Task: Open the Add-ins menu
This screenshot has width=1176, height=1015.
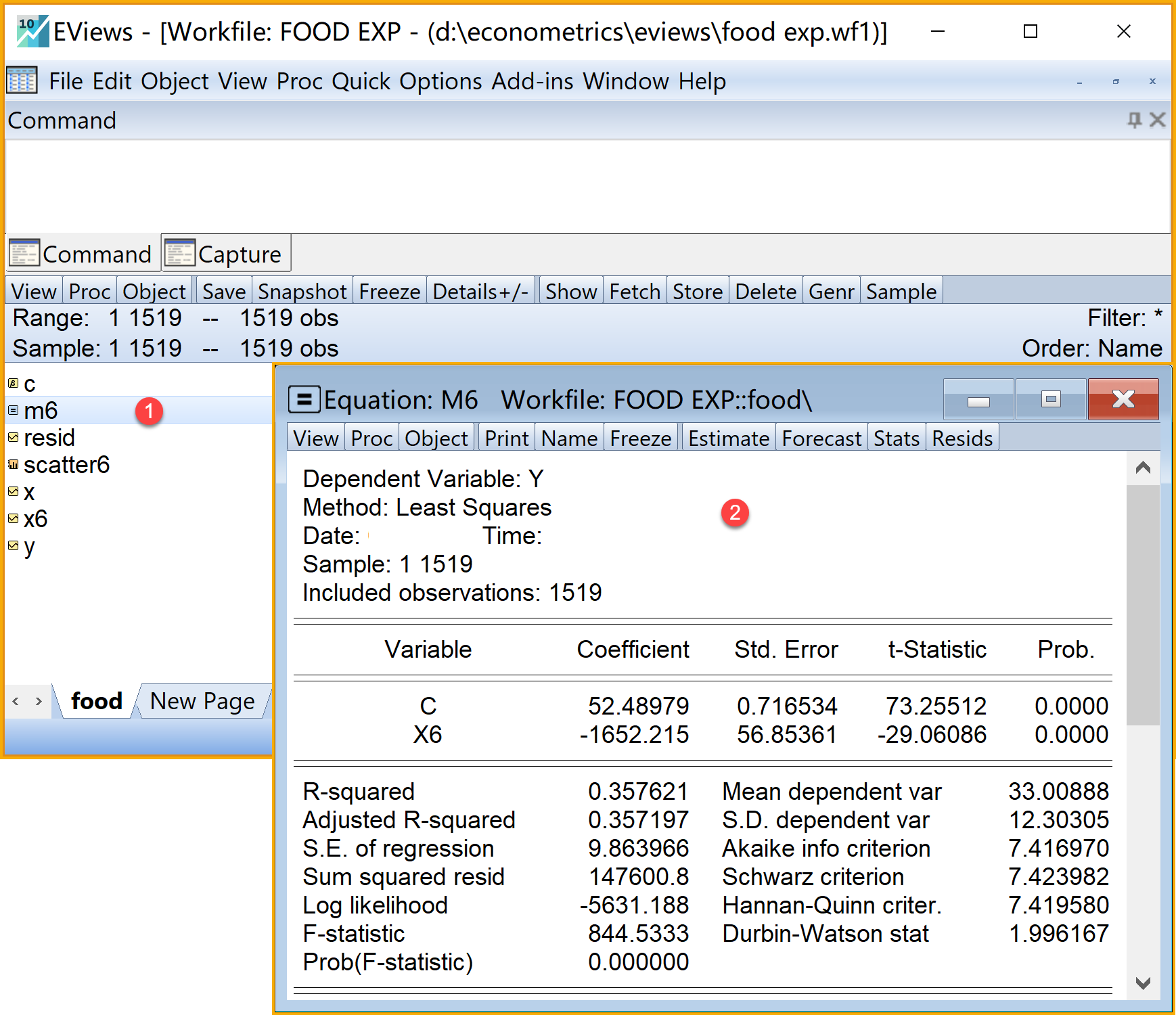Action: pyautogui.click(x=532, y=81)
